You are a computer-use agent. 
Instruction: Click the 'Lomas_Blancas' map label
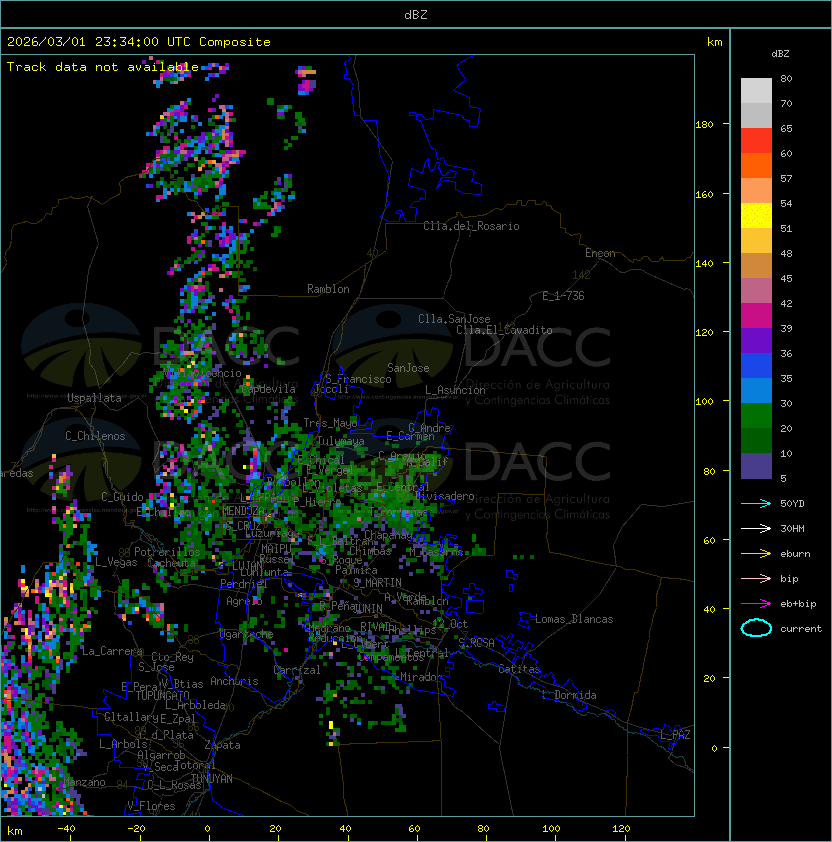(574, 619)
